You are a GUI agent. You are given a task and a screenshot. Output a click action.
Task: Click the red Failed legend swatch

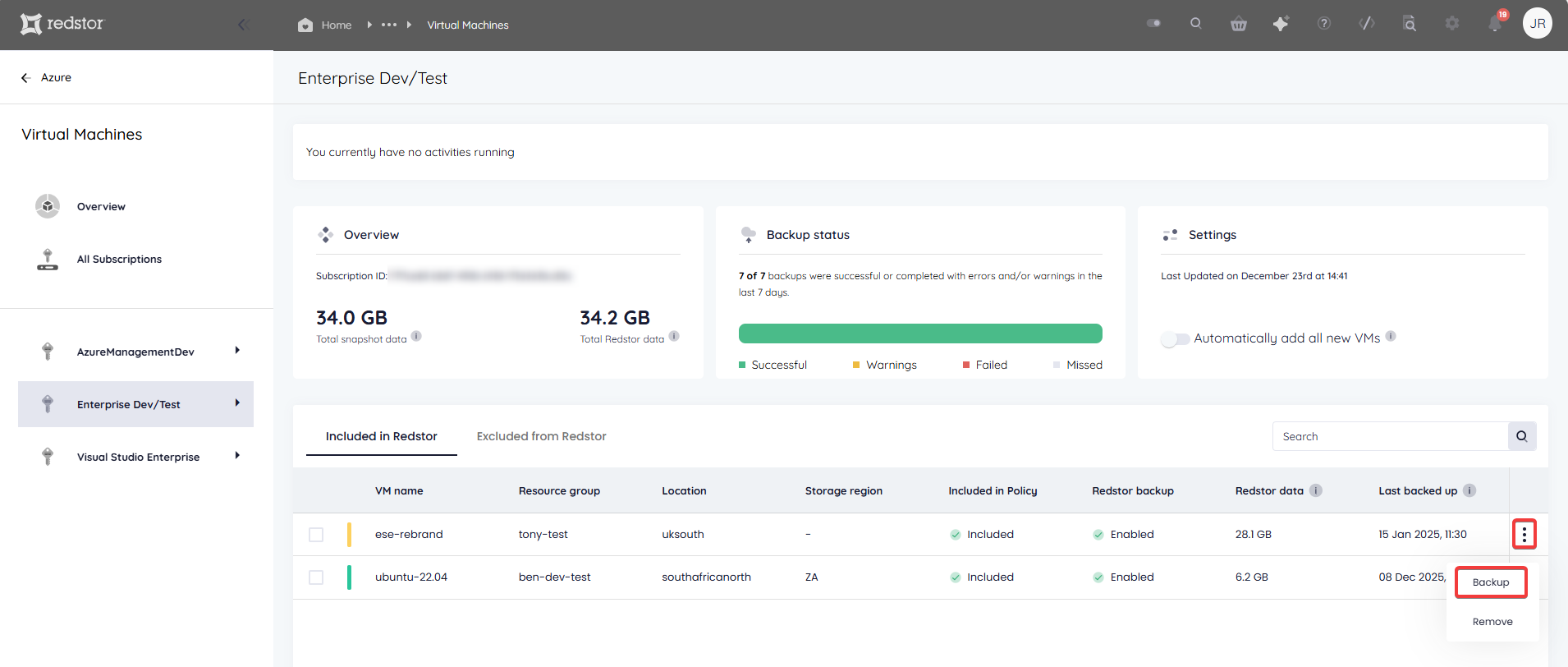pyautogui.click(x=966, y=365)
